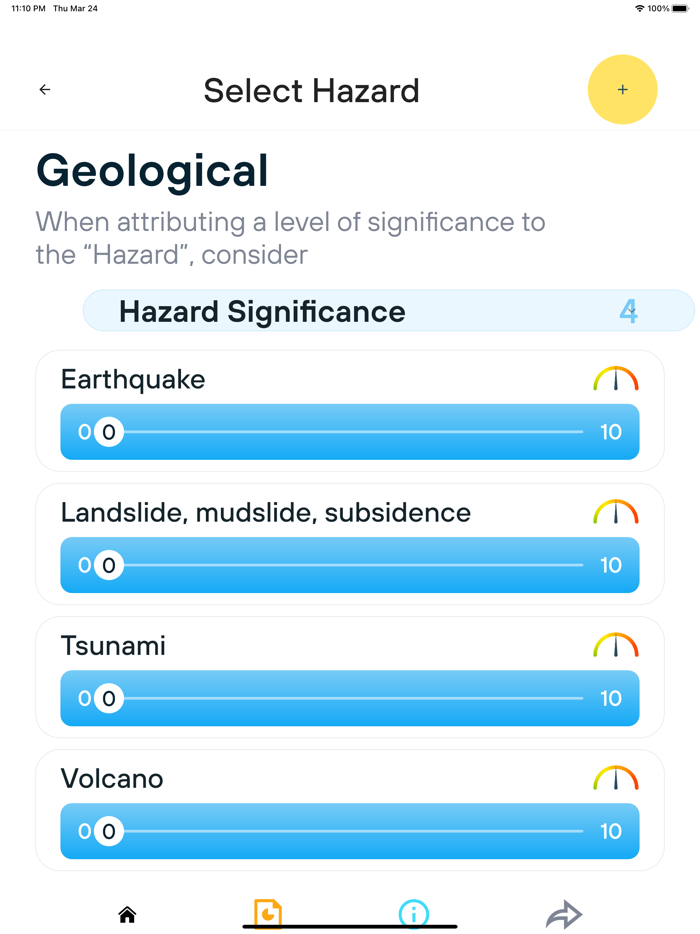This screenshot has height=934, width=700.
Task: Tap the Tsunami gauge meter icon
Action: 615,645
